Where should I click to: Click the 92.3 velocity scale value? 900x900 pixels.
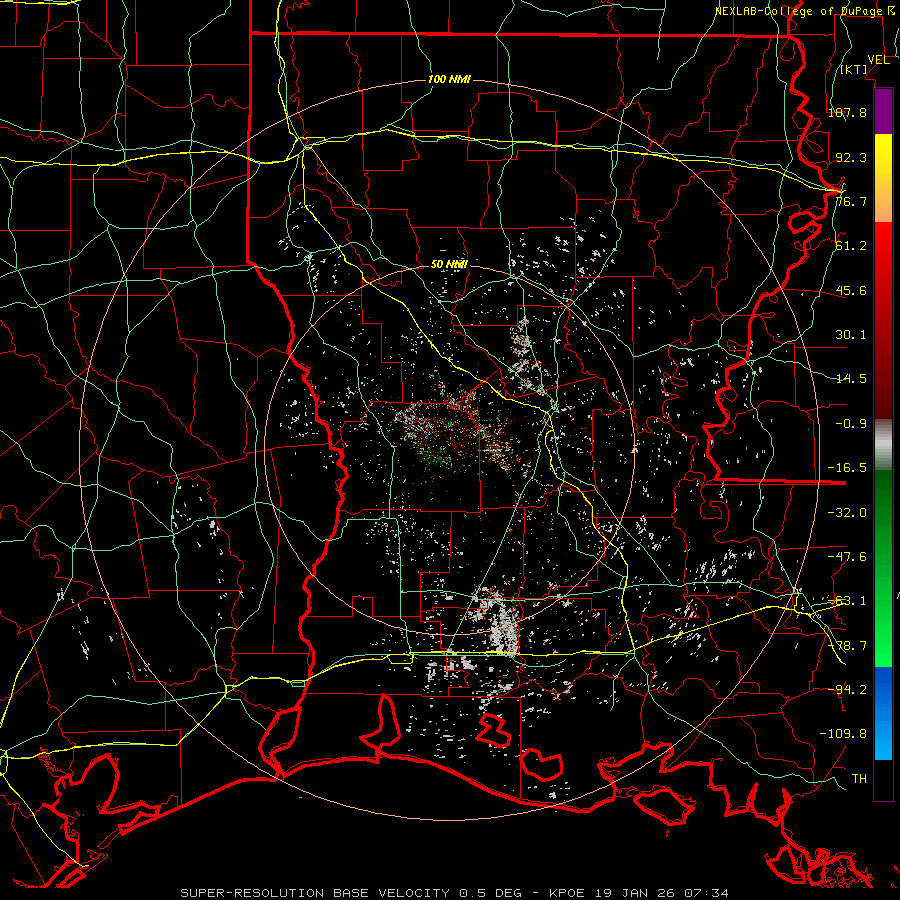(851, 157)
